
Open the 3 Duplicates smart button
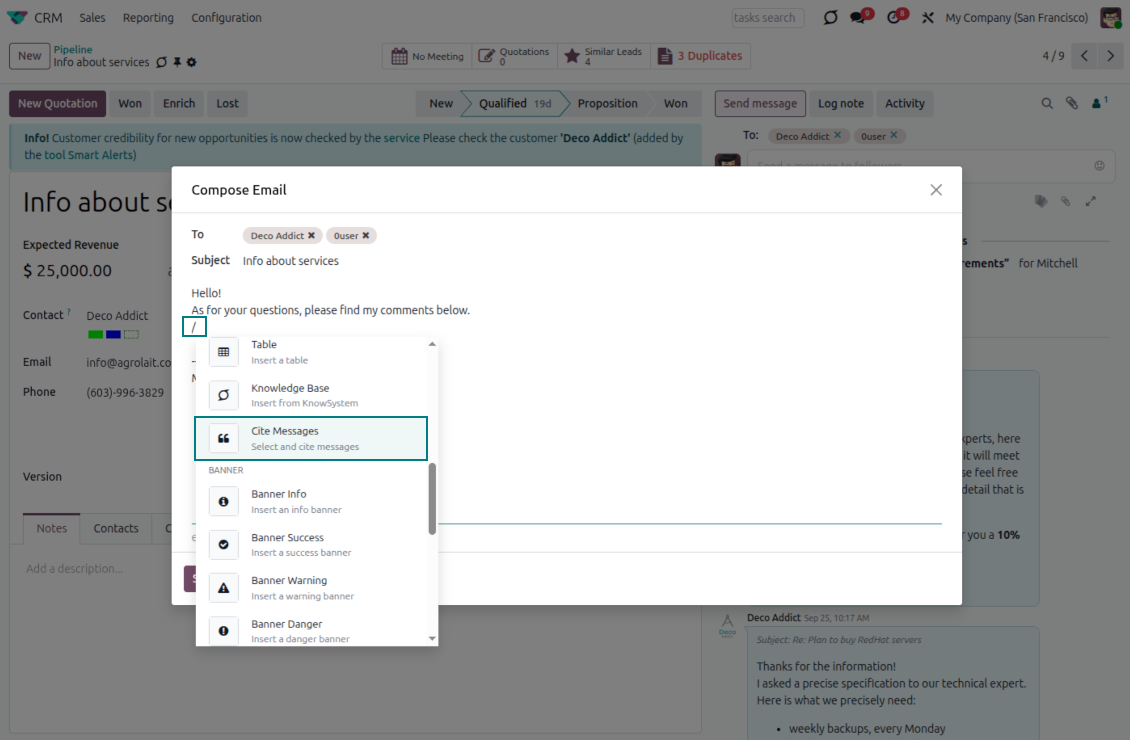click(700, 55)
